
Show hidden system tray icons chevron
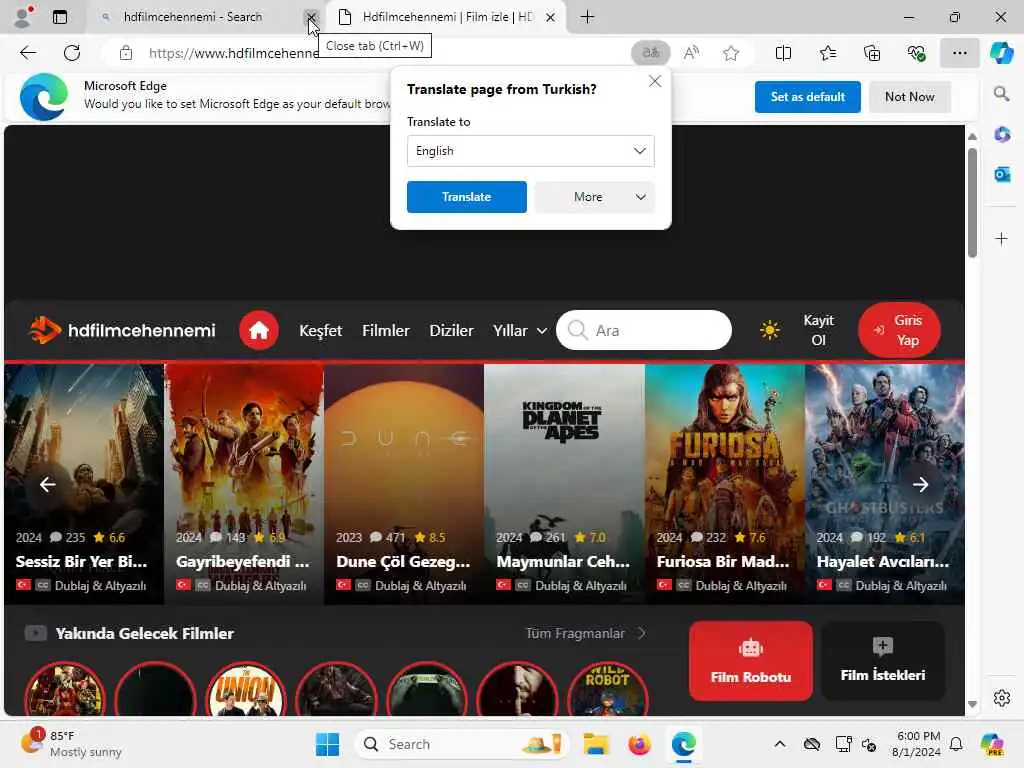click(x=780, y=744)
